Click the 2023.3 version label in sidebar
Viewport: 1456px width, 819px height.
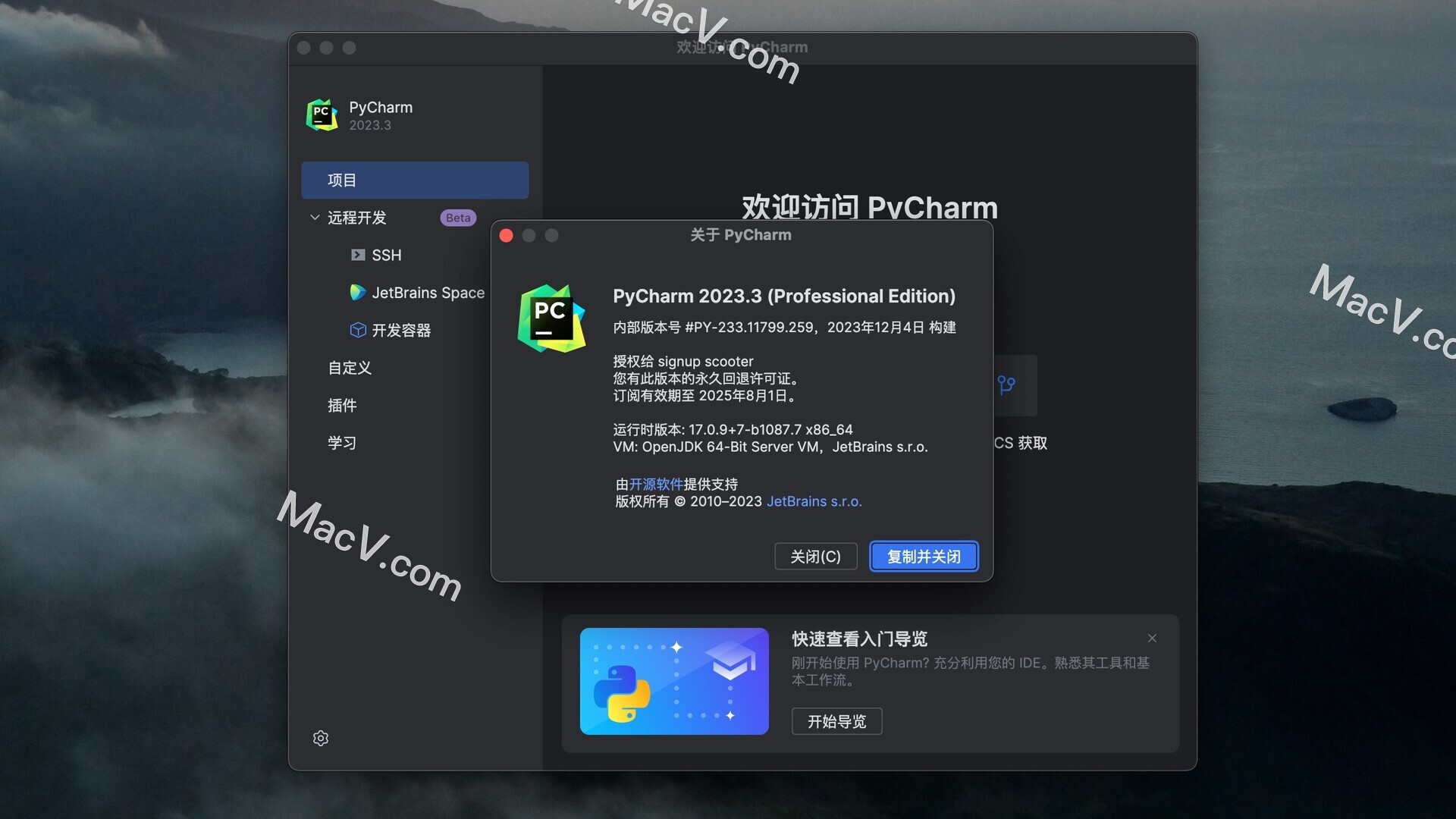click(x=370, y=125)
